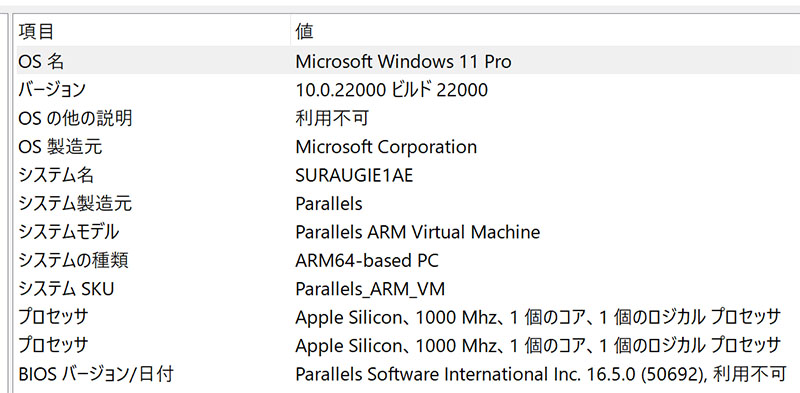Select the OS 名 row
The height and width of the screenshot is (393, 800).
tap(408, 62)
